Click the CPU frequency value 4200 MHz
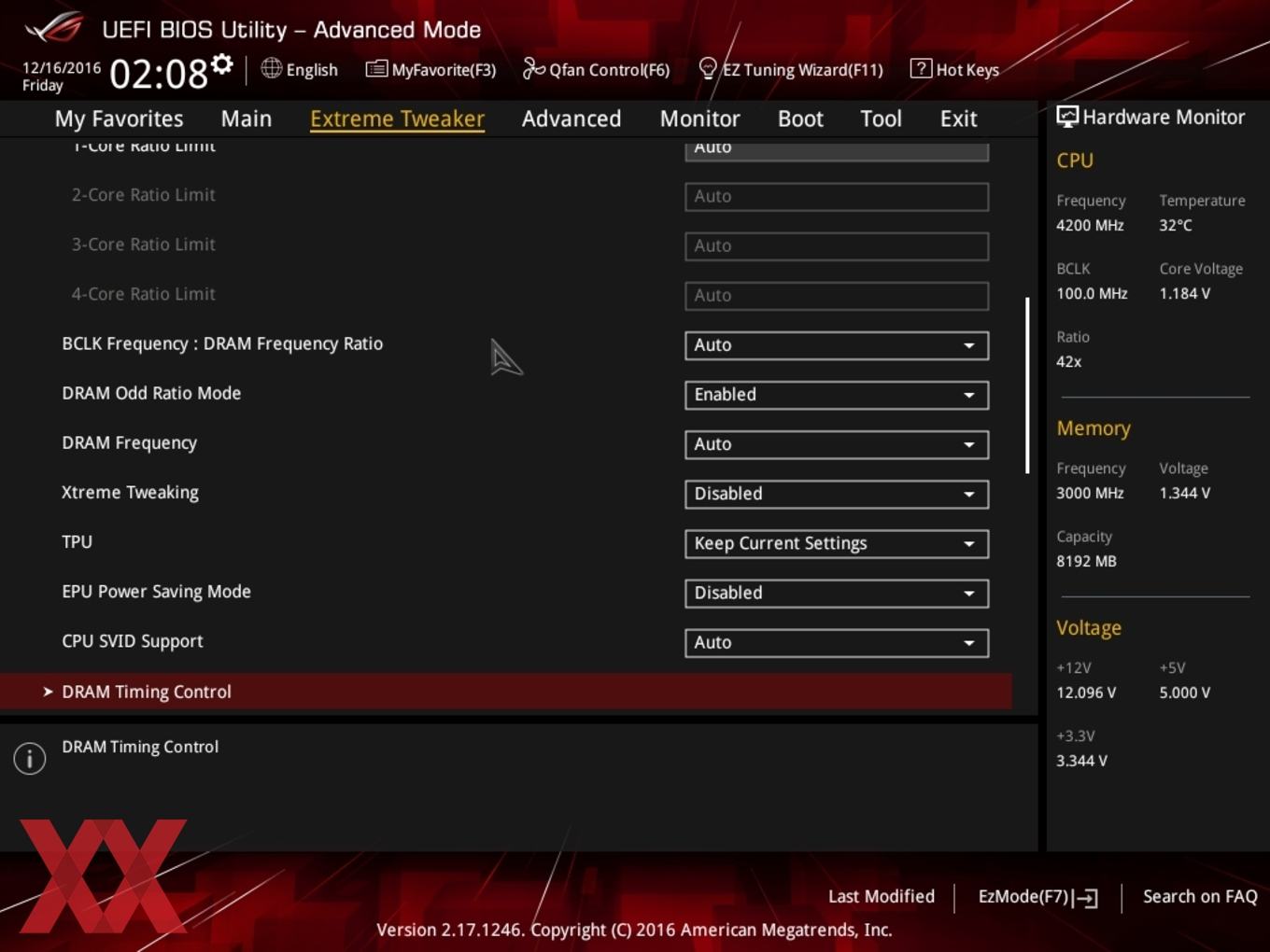 click(1090, 225)
